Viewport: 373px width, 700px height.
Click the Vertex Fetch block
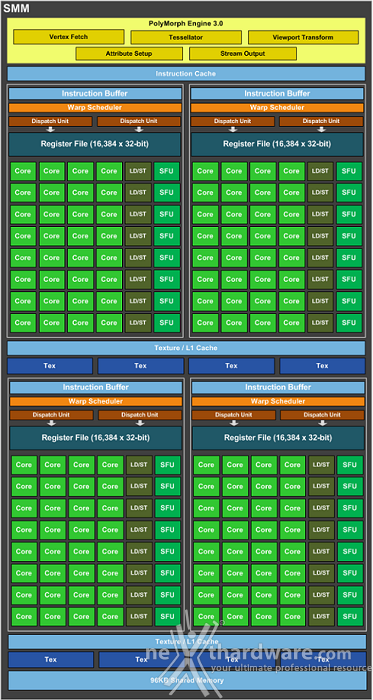pos(69,37)
